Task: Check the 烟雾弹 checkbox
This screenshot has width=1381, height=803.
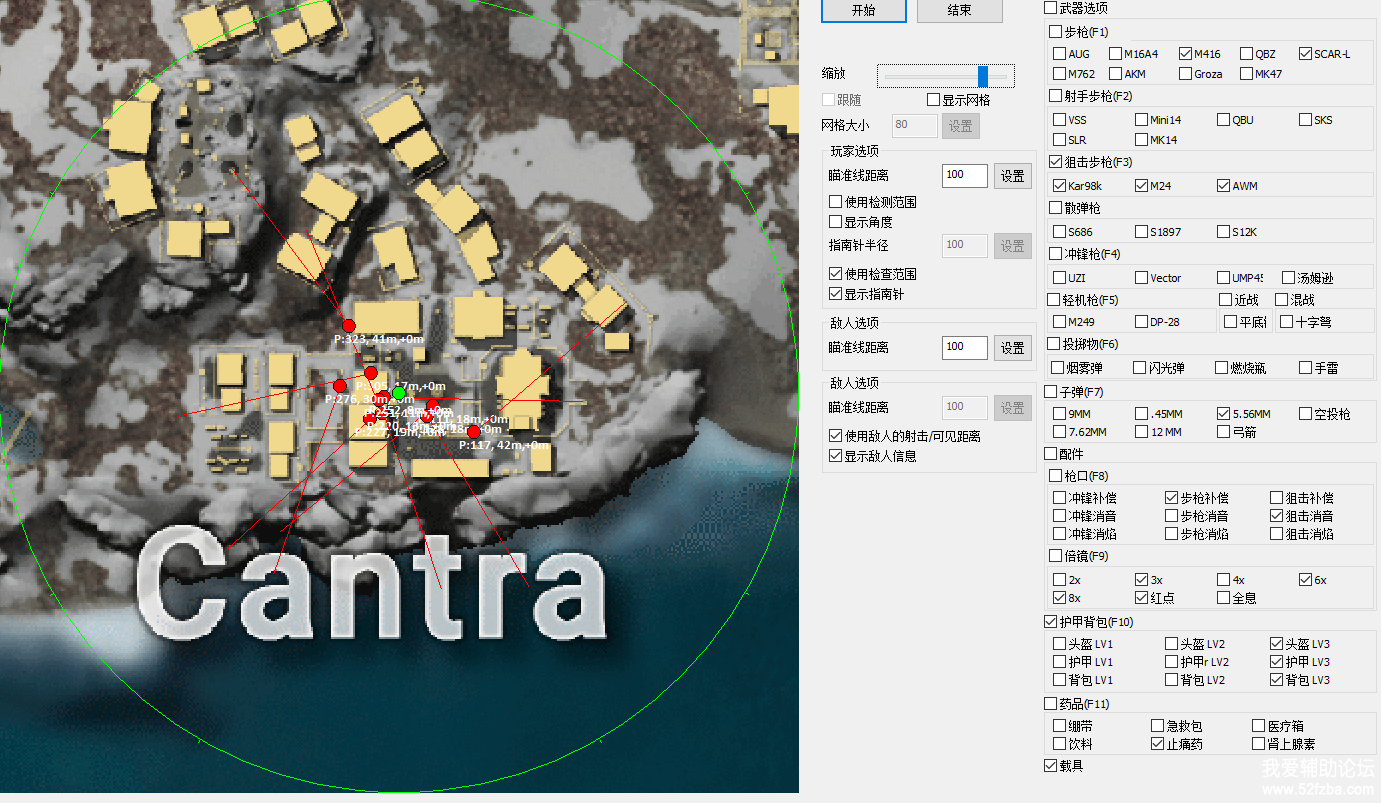Action: pyautogui.click(x=1059, y=368)
